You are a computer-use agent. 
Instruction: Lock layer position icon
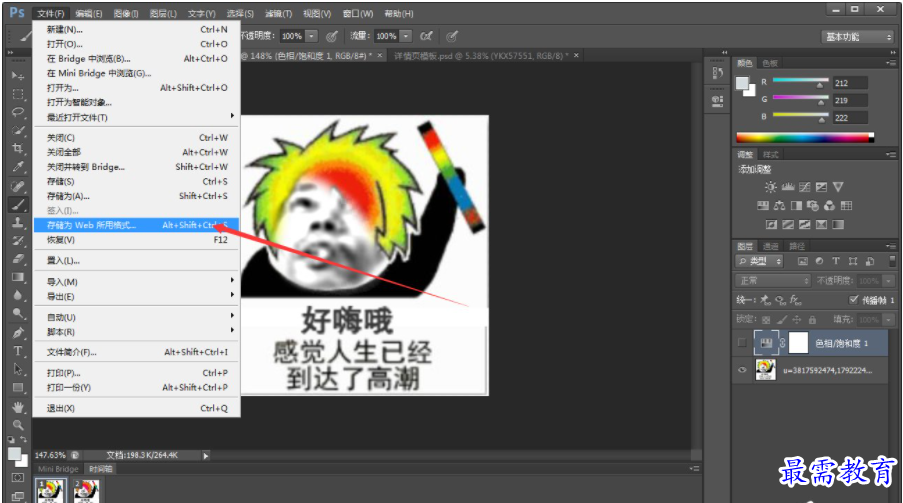[797, 319]
